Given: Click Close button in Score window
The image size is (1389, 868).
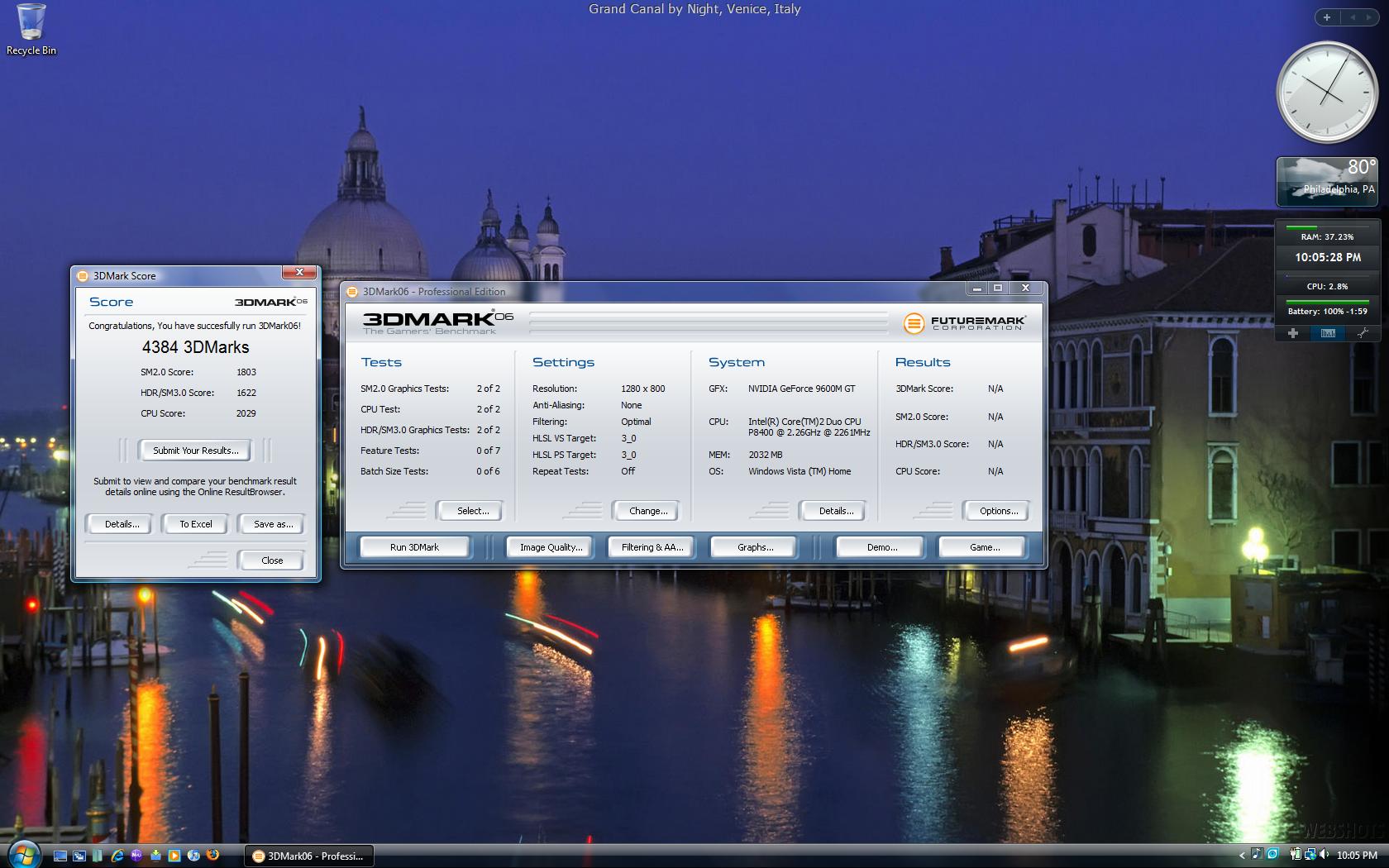Looking at the screenshot, I should click(272, 560).
